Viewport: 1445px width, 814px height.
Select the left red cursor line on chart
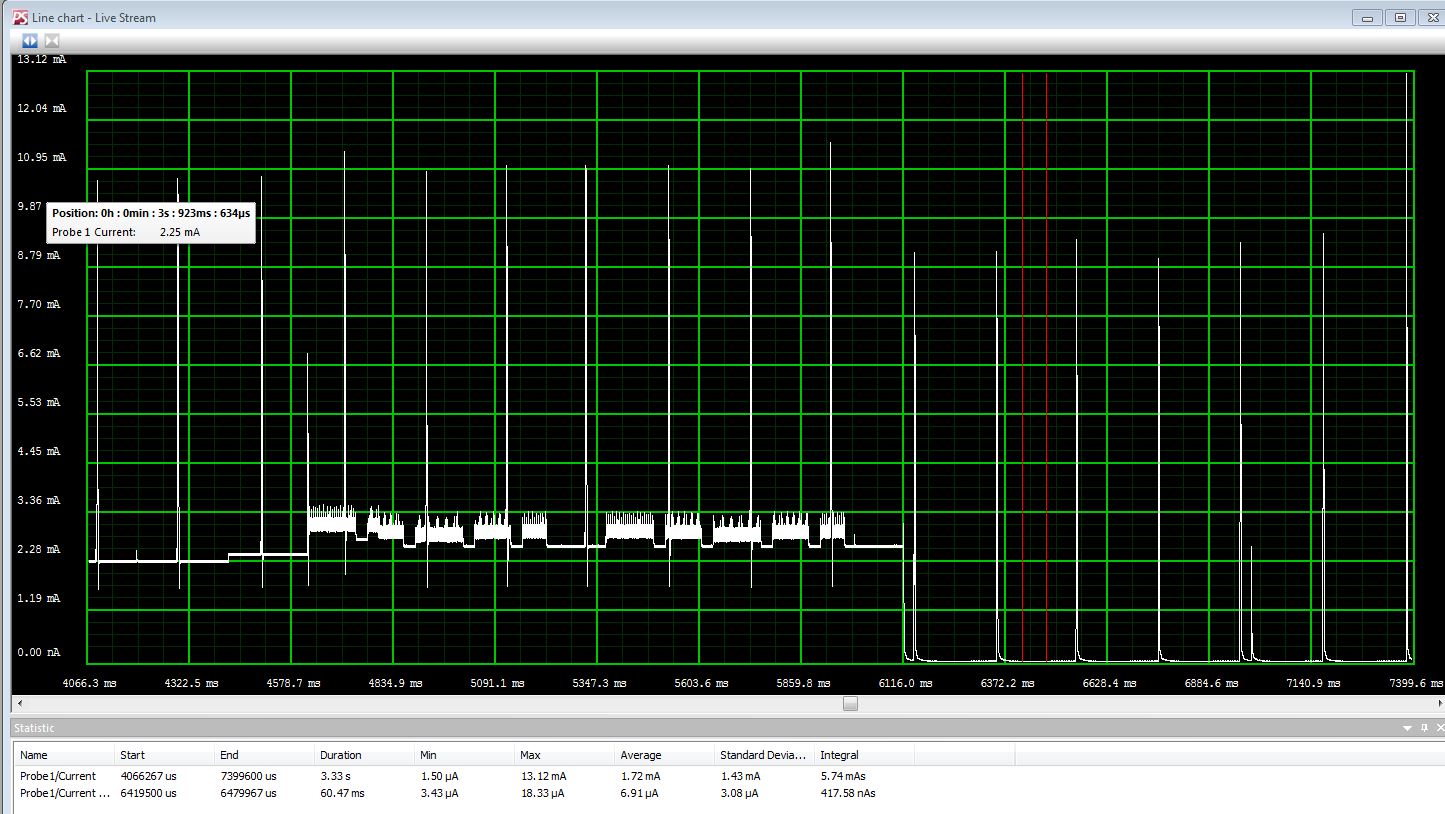(1023, 366)
